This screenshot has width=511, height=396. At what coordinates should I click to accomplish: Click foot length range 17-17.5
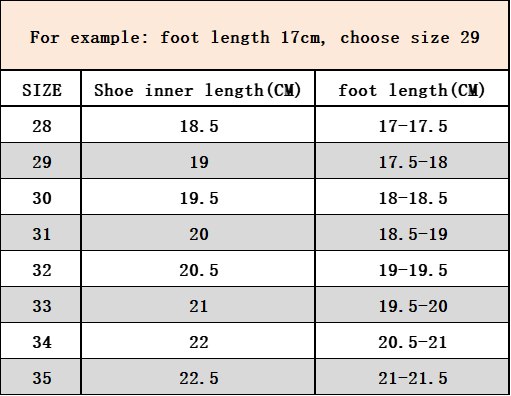tap(412, 125)
